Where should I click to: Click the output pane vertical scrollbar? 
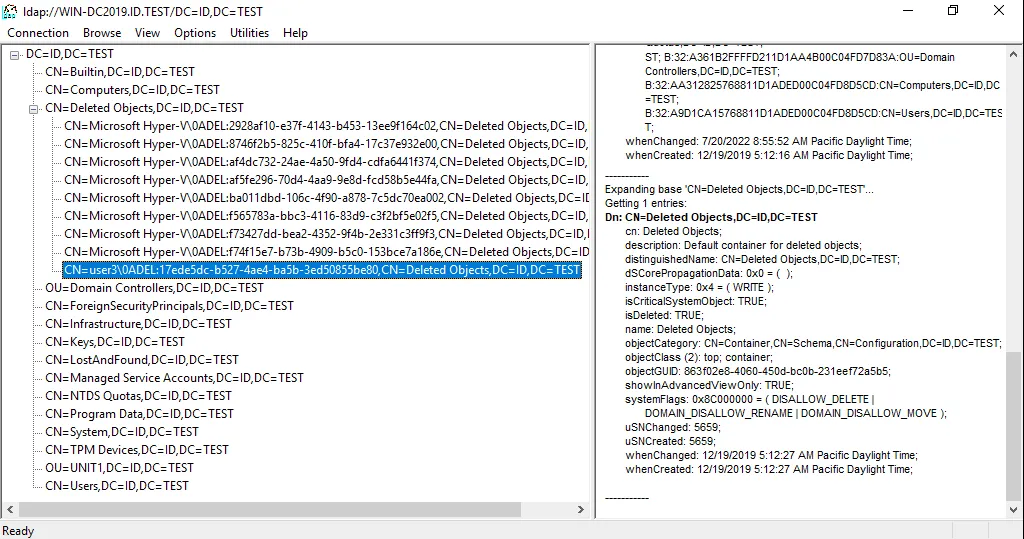tap(1014, 420)
